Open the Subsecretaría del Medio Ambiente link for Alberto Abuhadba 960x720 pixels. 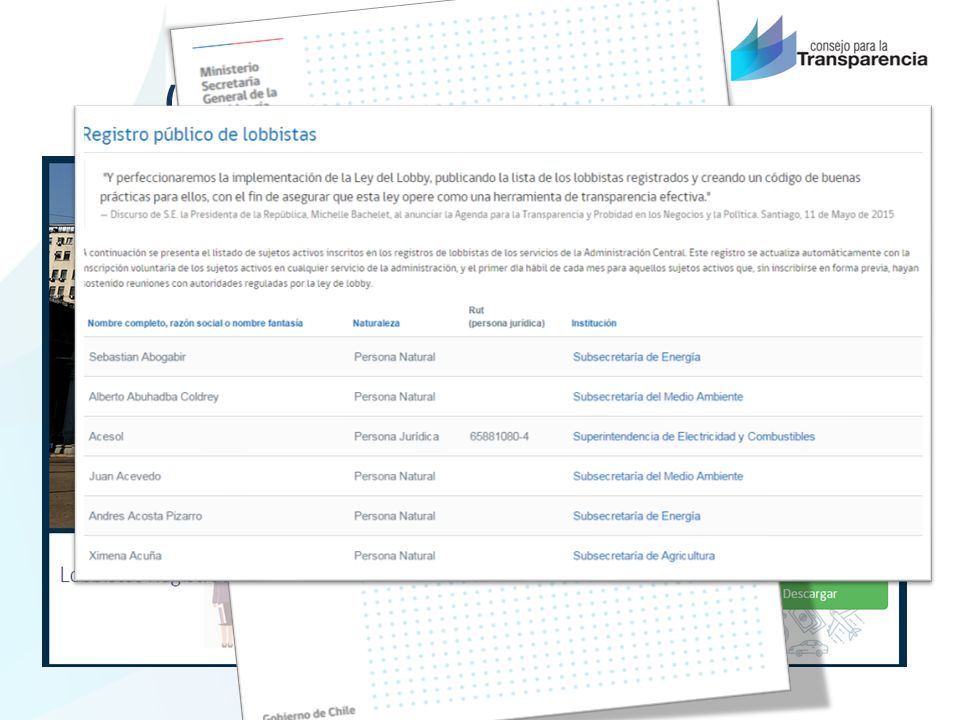click(x=658, y=397)
